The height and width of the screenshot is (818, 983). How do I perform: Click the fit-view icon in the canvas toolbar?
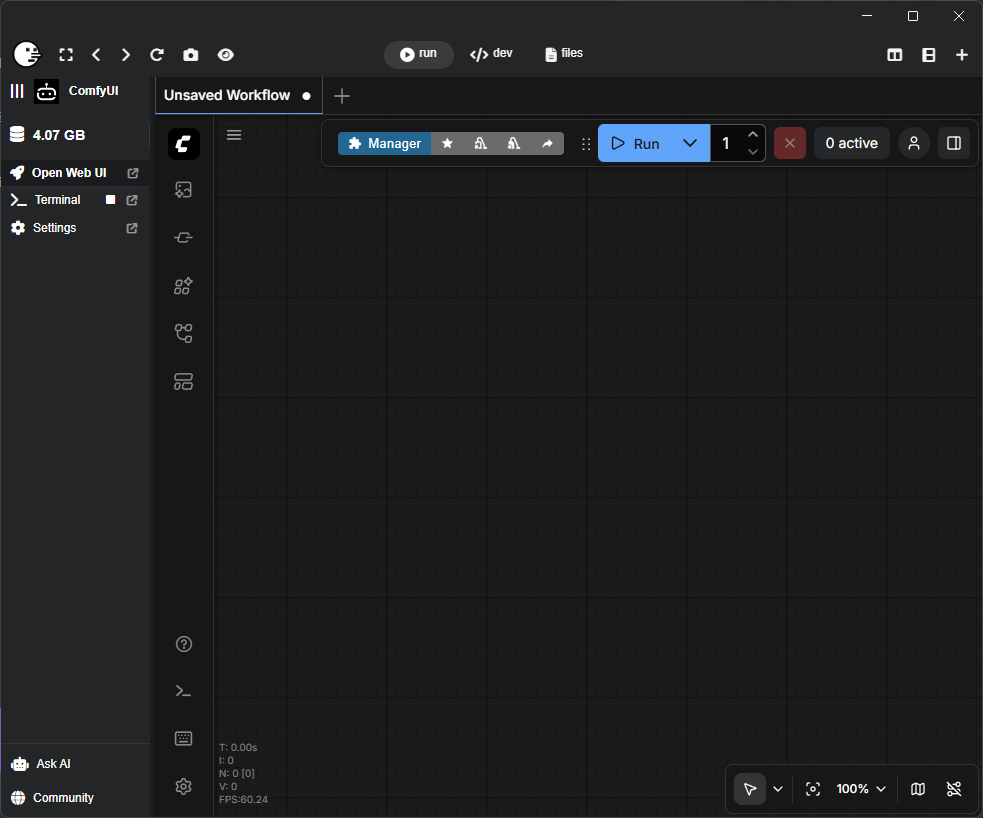(812, 789)
